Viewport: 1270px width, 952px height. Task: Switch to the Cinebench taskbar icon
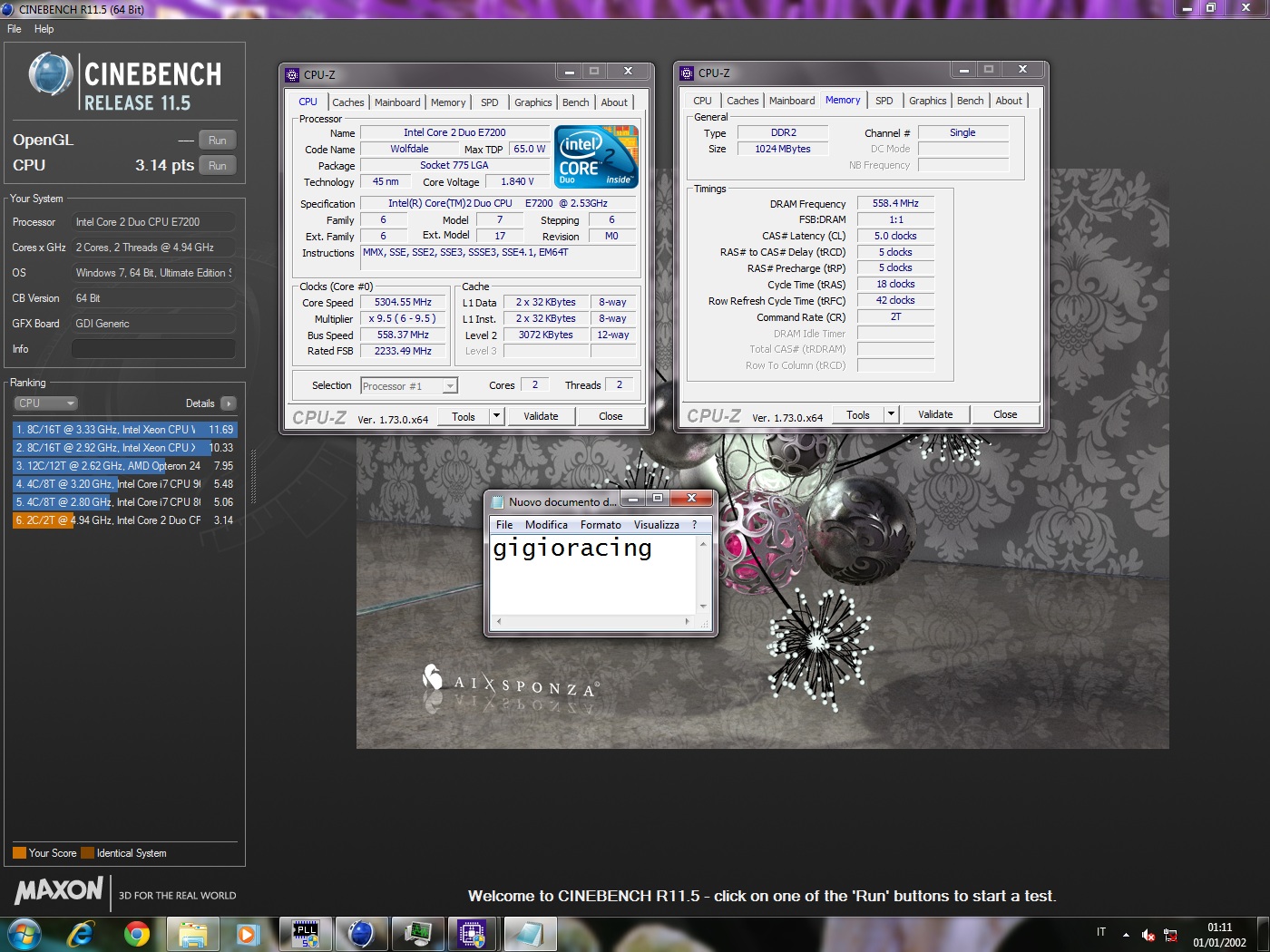click(361, 934)
